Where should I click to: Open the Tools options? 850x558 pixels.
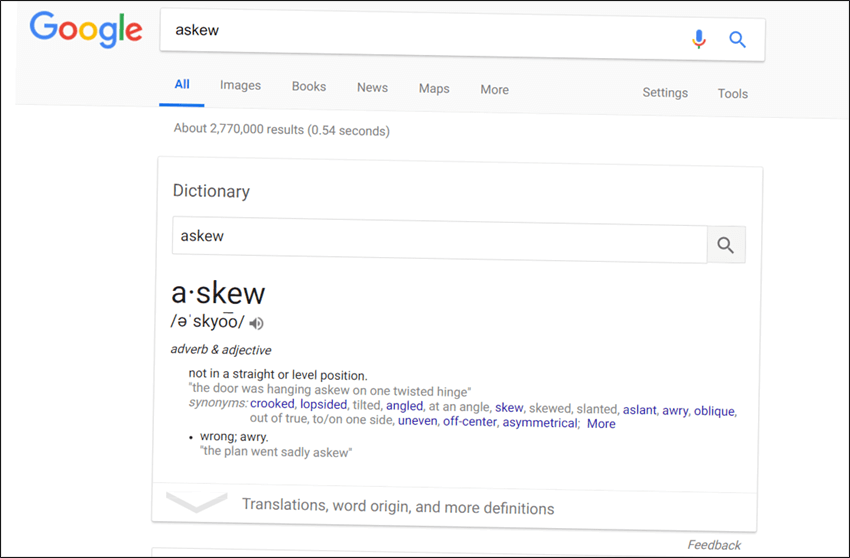point(732,94)
